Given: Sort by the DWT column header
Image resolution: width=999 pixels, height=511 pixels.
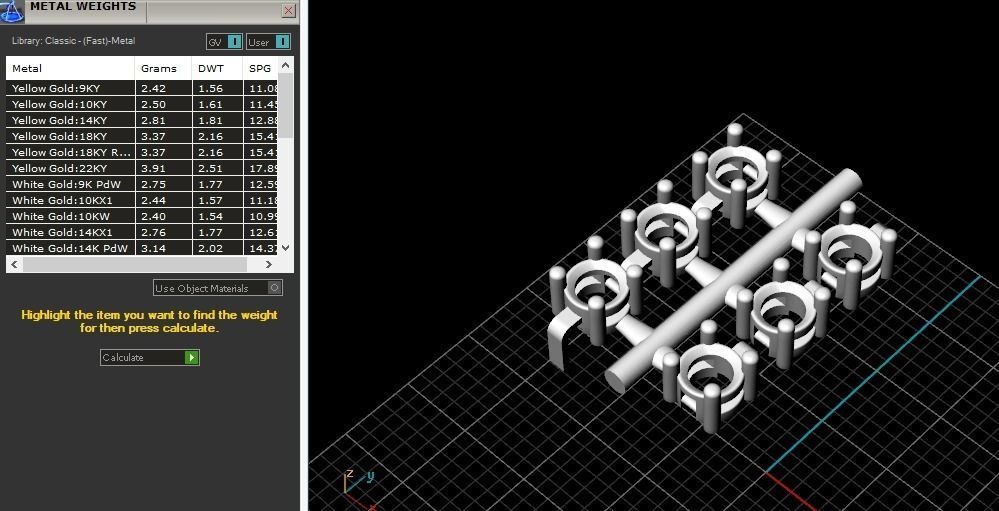Looking at the screenshot, I should click(217, 68).
